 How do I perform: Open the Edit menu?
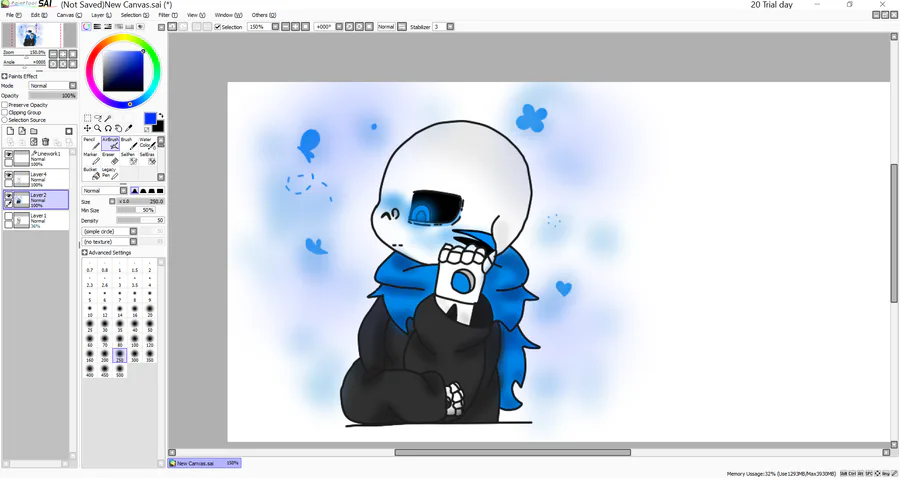coord(39,15)
